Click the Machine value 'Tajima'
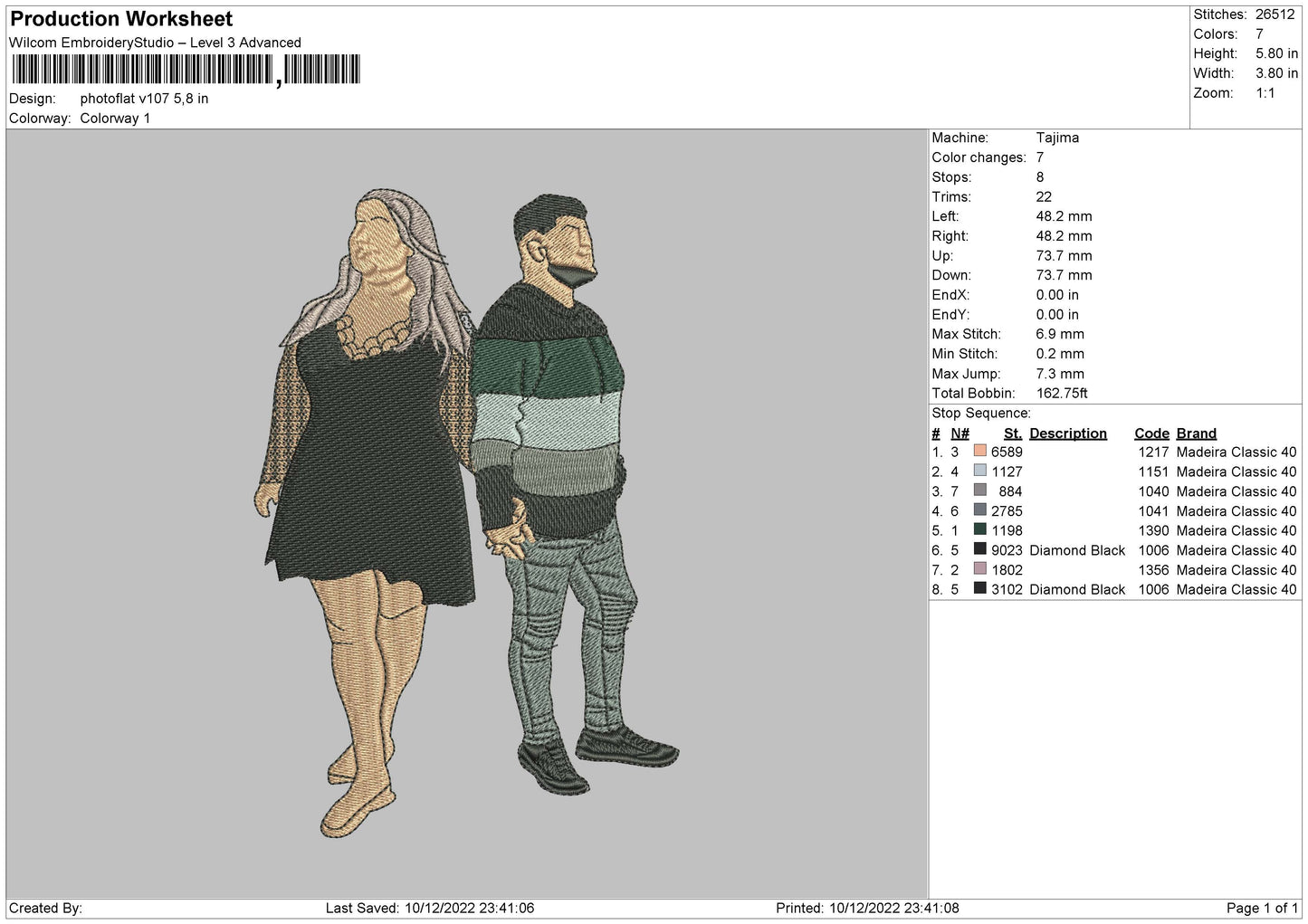 (x=1057, y=138)
